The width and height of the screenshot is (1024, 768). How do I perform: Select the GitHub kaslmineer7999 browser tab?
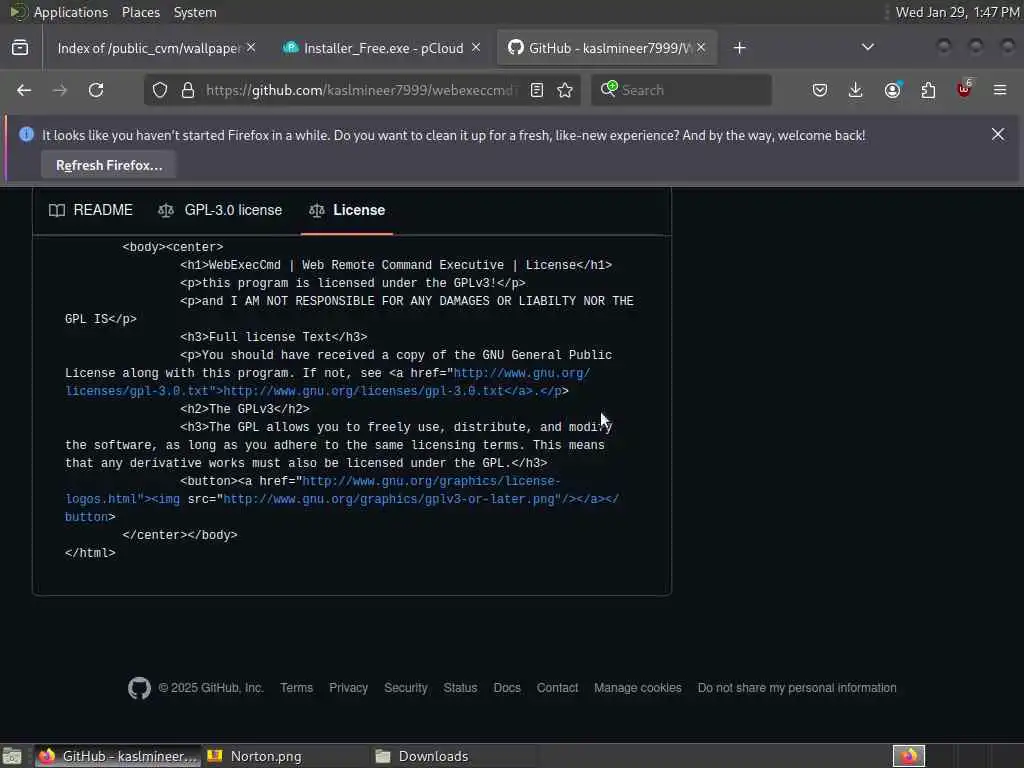[x=608, y=48]
